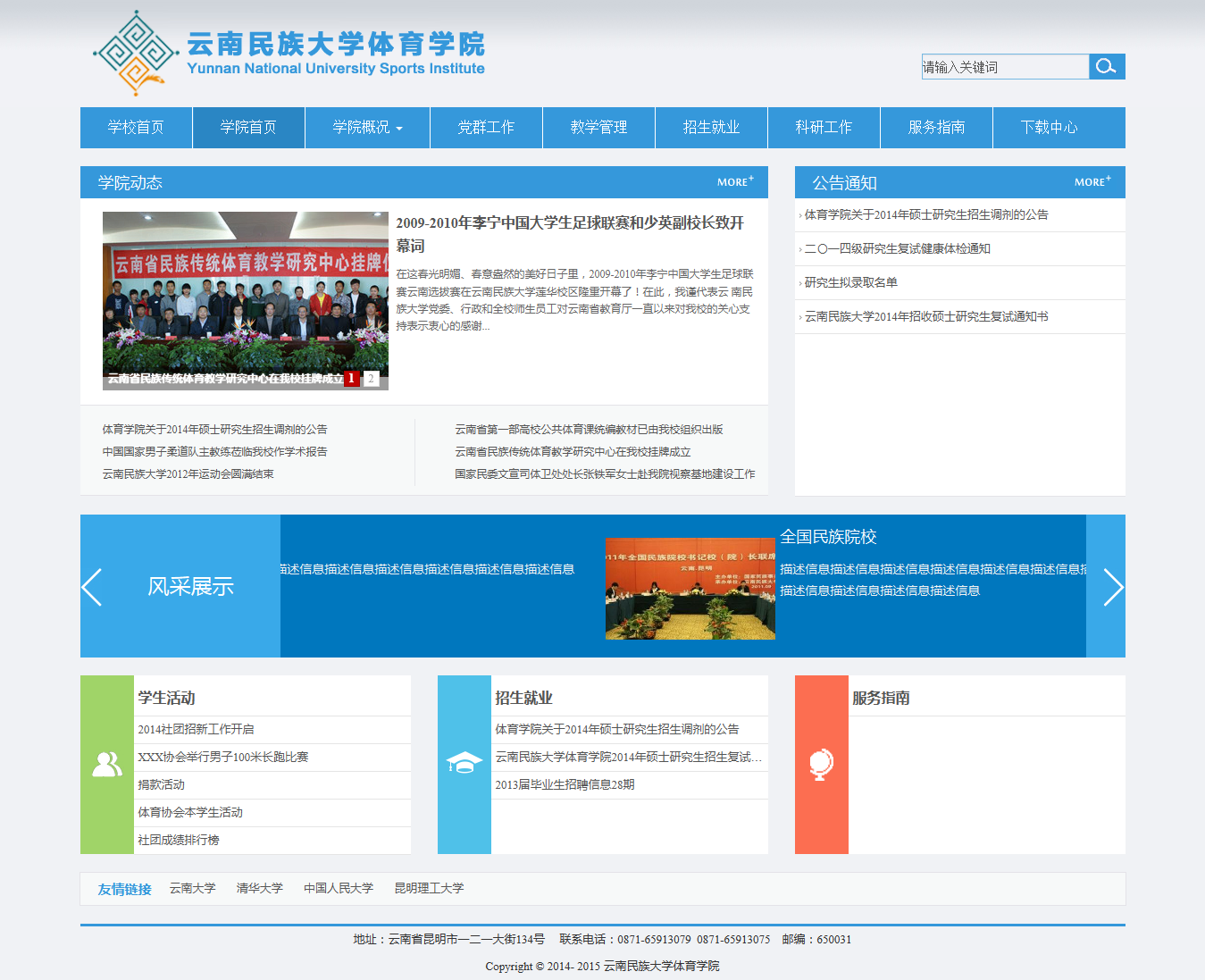
Task: Go to 学院首页 navigation tab
Action: coord(248,128)
